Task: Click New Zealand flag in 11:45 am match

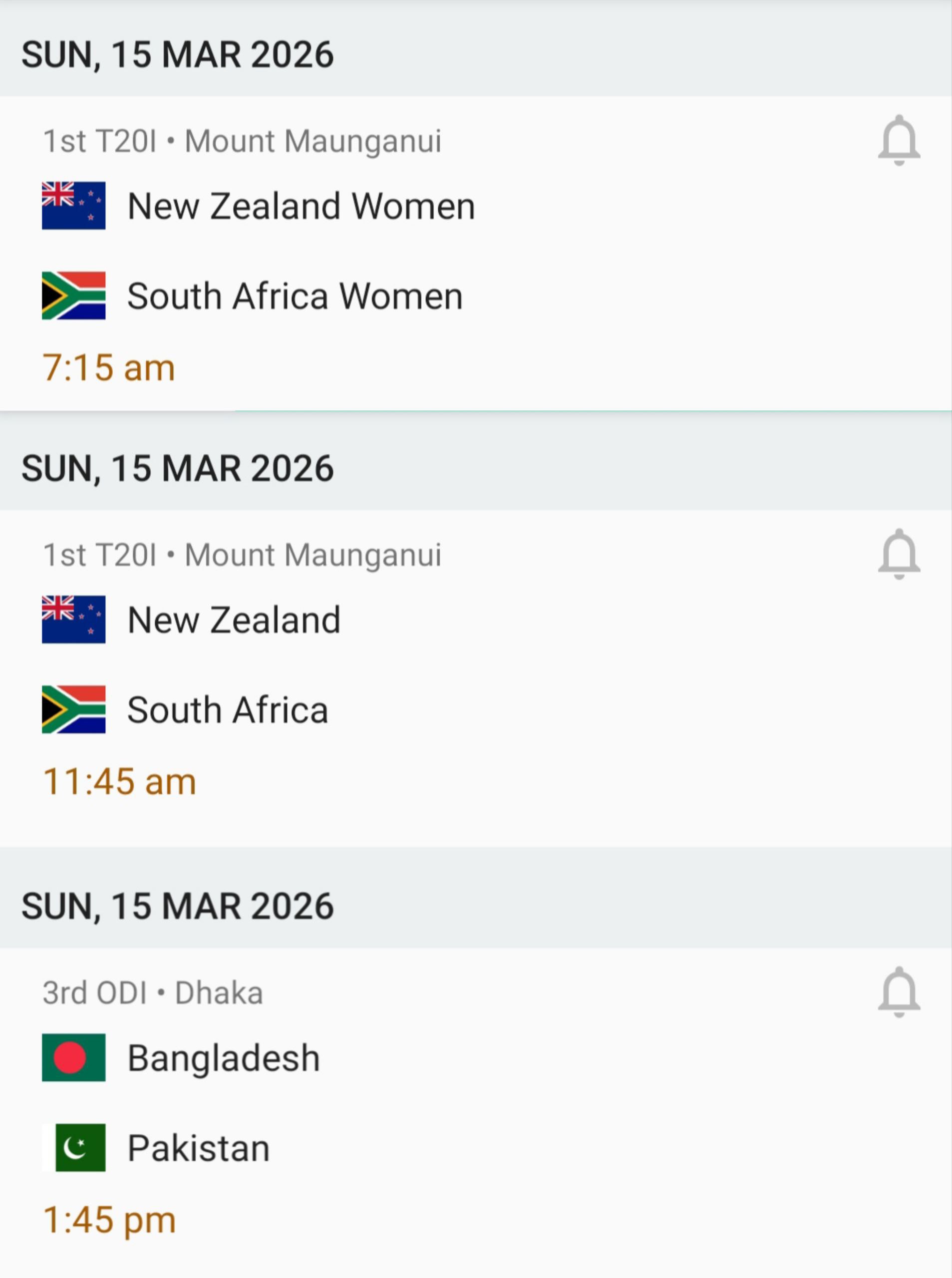Action: [x=74, y=620]
